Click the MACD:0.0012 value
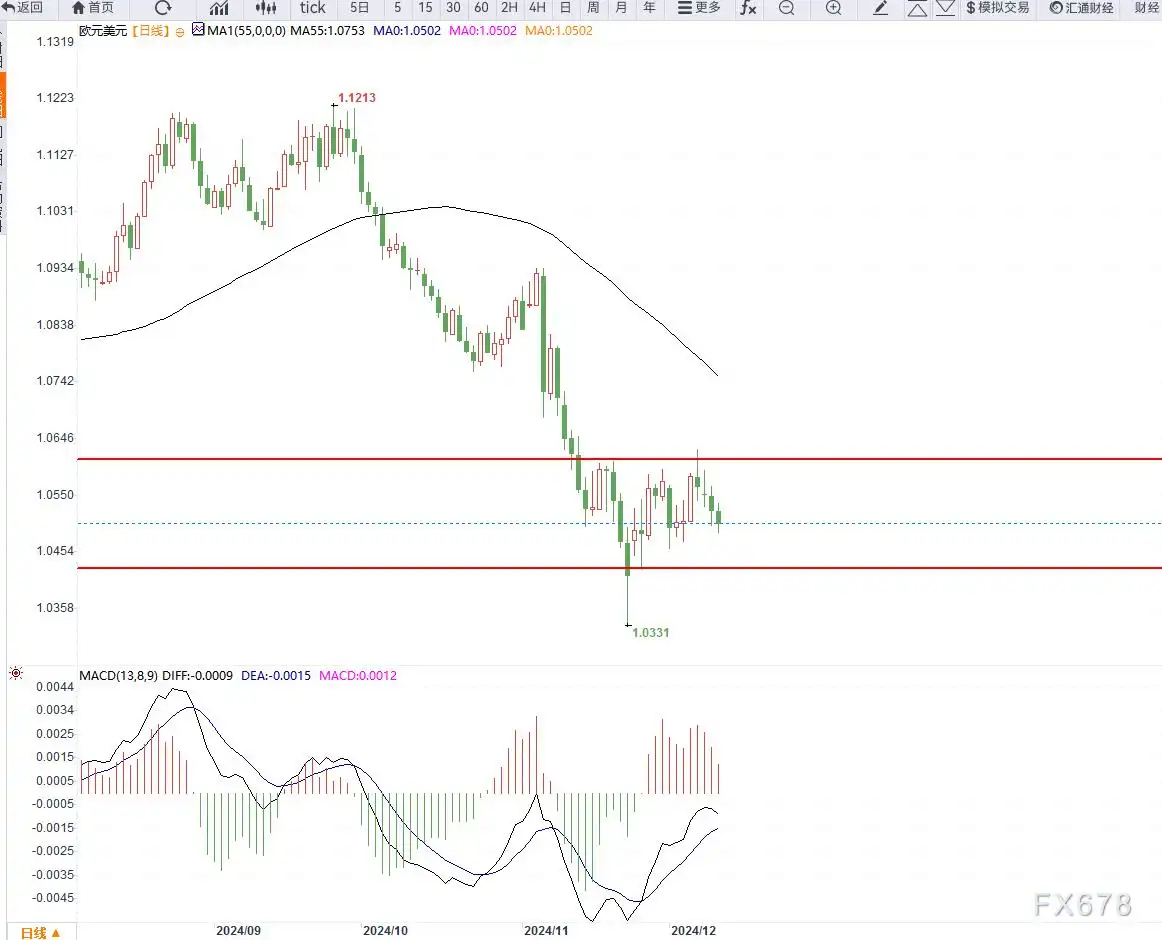Image resolution: width=1162 pixels, height=940 pixels. (358, 675)
